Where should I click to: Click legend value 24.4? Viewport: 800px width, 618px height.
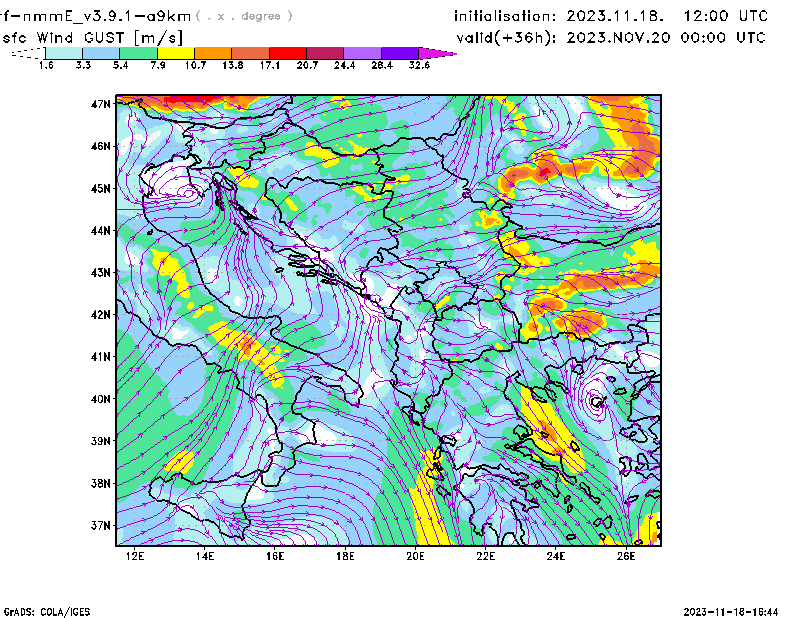(x=344, y=65)
